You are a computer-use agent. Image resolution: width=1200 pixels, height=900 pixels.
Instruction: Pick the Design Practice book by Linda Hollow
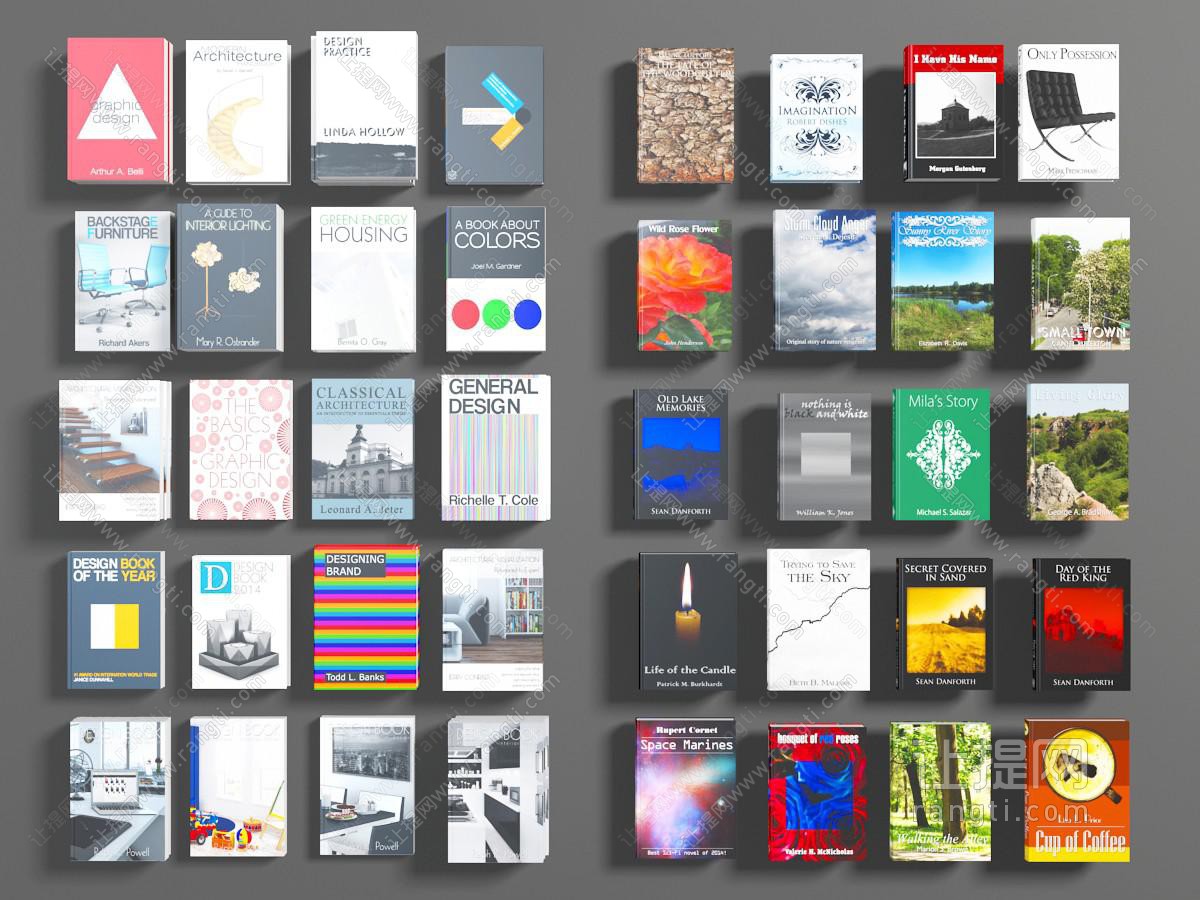pos(364,107)
